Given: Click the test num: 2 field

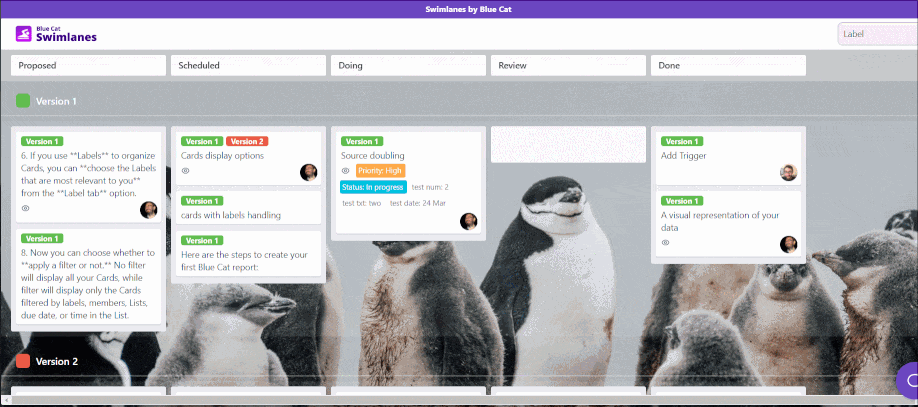Looking at the screenshot, I should [x=430, y=187].
